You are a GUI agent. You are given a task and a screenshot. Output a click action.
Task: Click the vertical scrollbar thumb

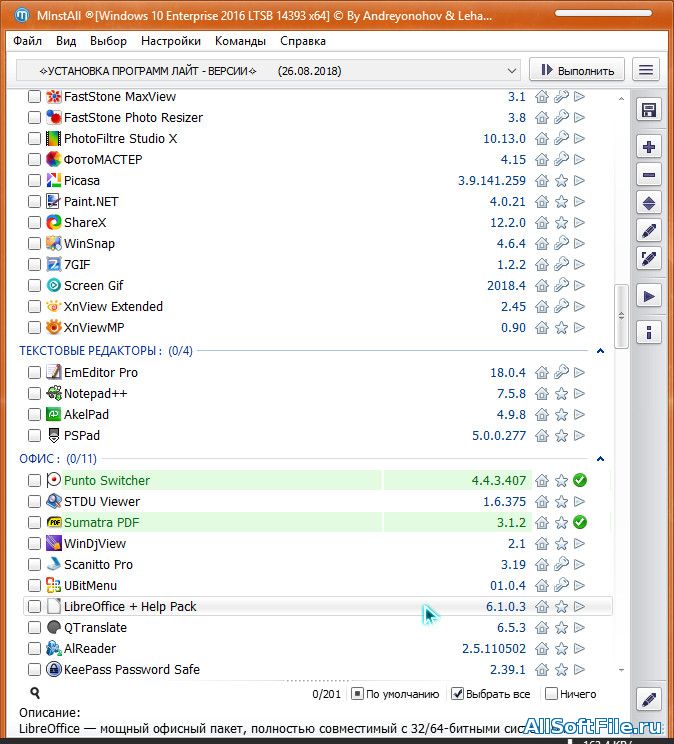pyautogui.click(x=621, y=316)
